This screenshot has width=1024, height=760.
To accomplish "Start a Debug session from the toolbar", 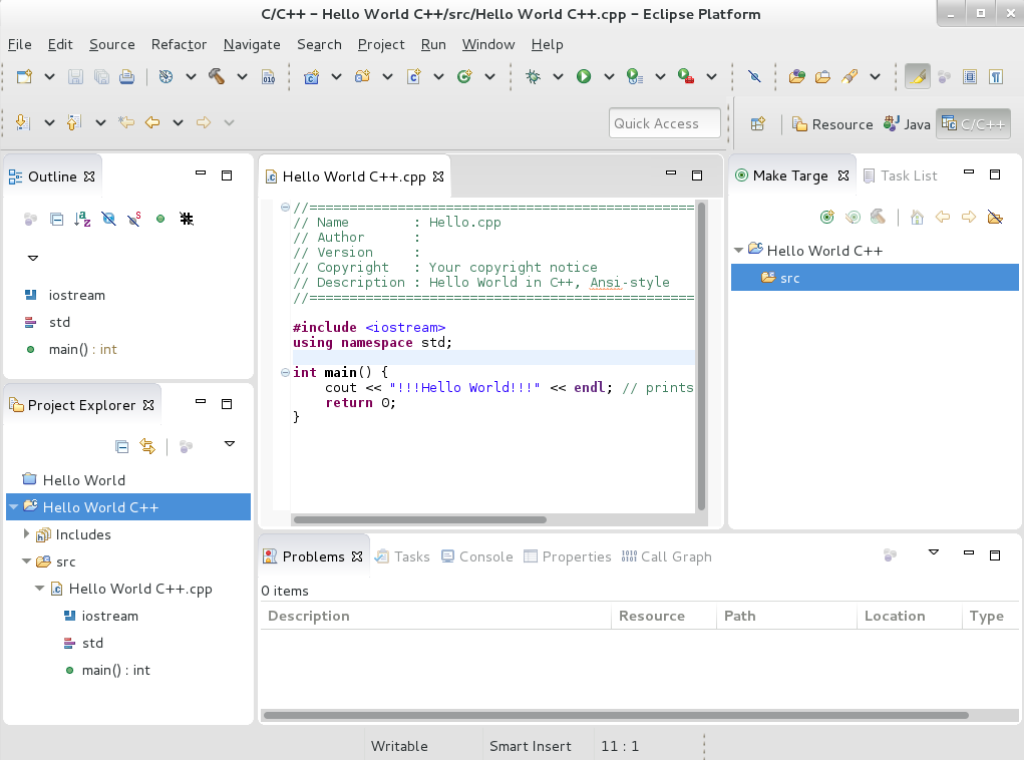I will point(535,76).
